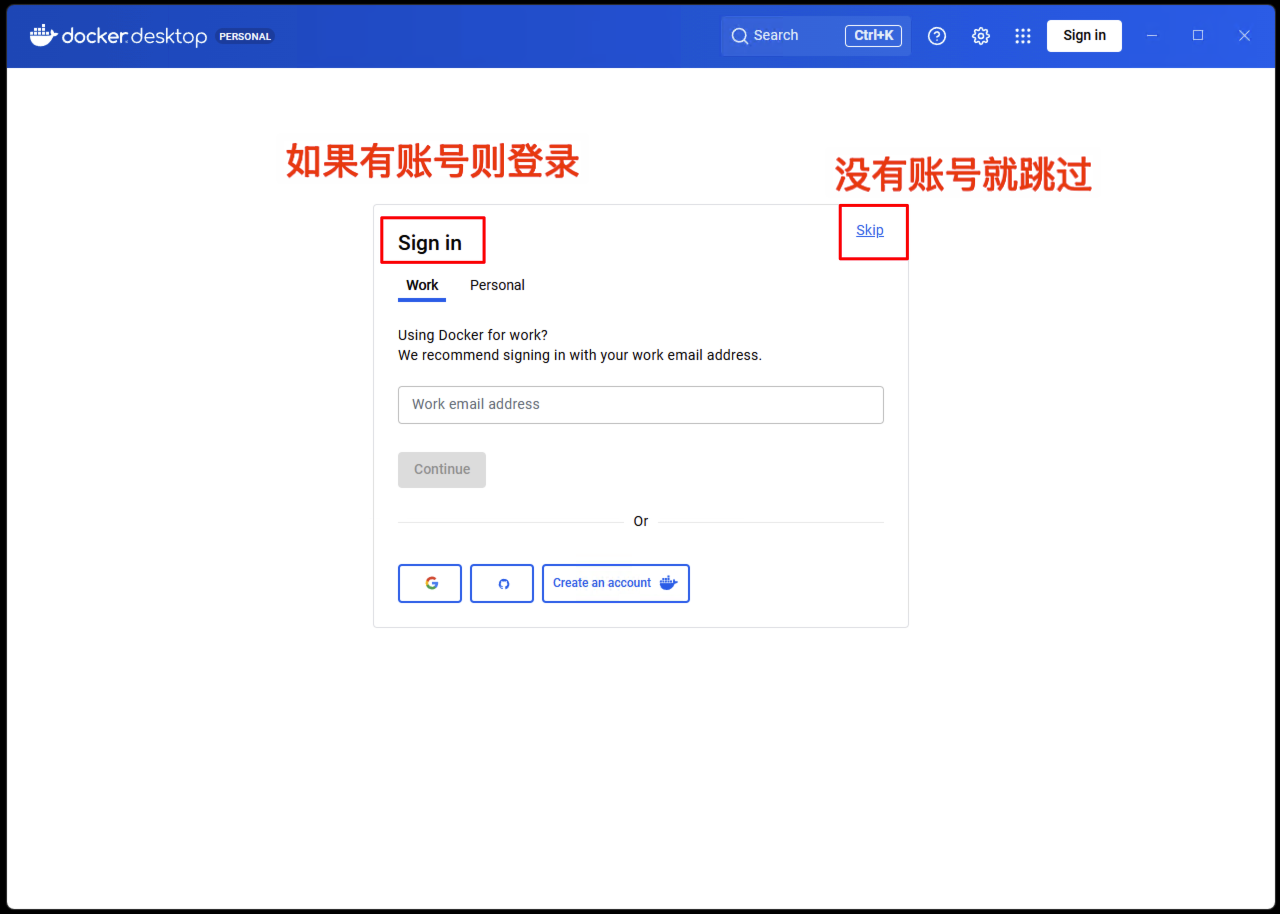Image resolution: width=1280 pixels, height=914 pixels.
Task: Click the Create an account button
Action: pyautogui.click(x=616, y=584)
